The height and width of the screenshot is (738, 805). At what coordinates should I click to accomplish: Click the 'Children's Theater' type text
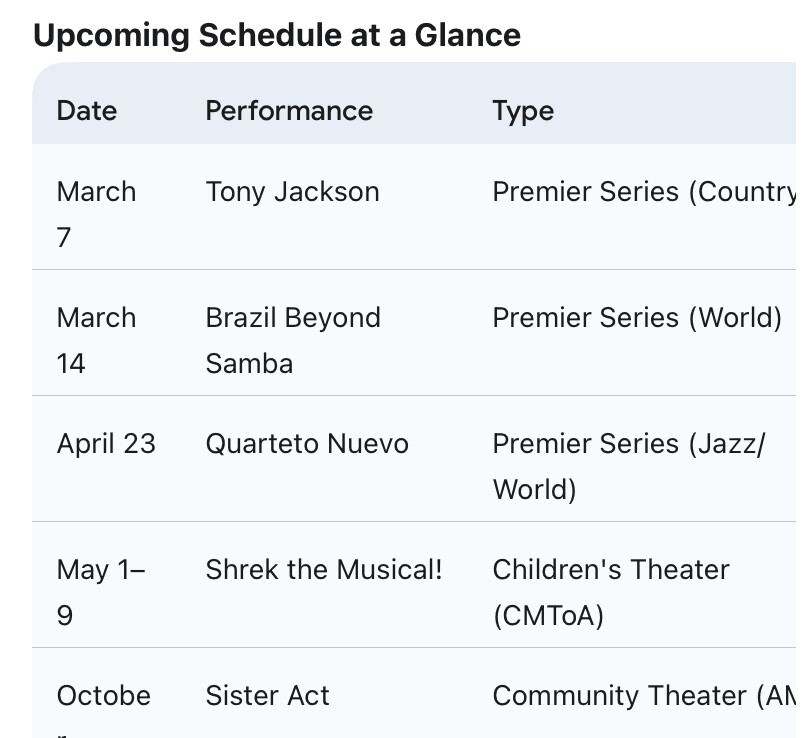(611, 569)
